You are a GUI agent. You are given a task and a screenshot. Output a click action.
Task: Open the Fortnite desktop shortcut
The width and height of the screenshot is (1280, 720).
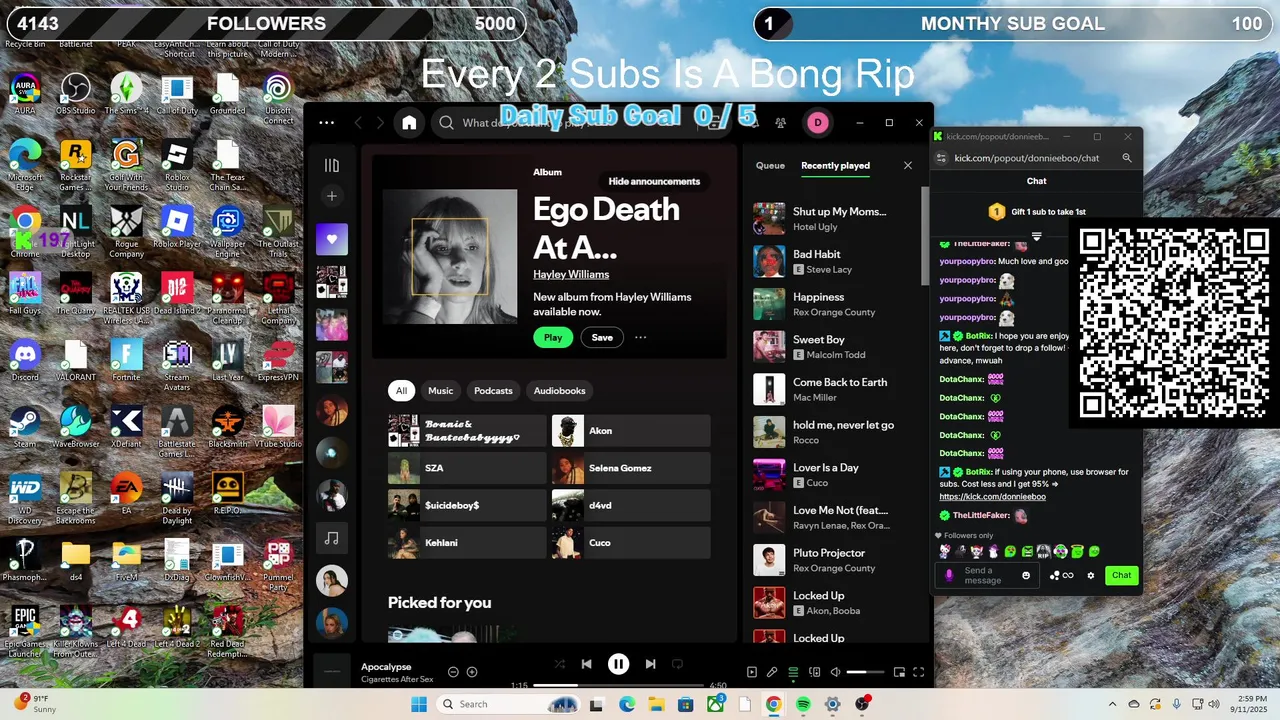(x=126, y=359)
